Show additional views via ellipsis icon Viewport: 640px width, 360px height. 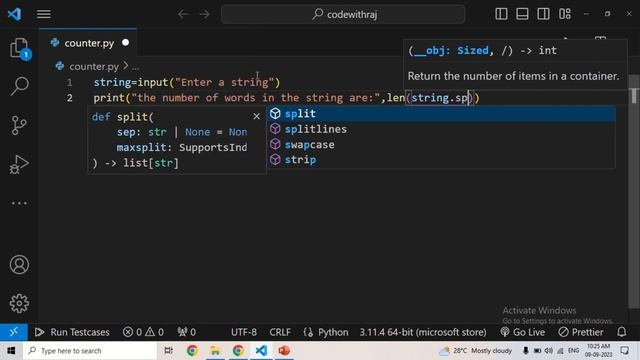click(x=19, y=203)
